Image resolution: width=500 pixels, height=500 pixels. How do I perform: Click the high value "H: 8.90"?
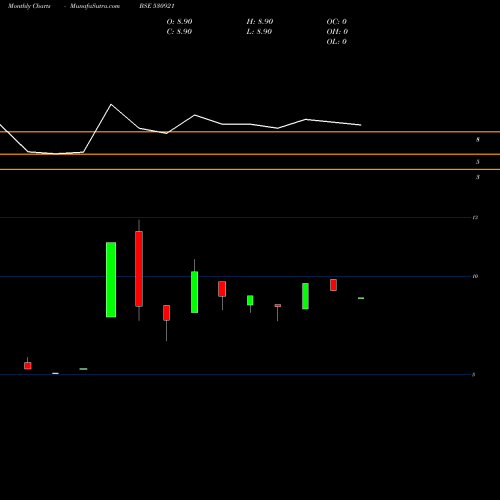click(260, 22)
